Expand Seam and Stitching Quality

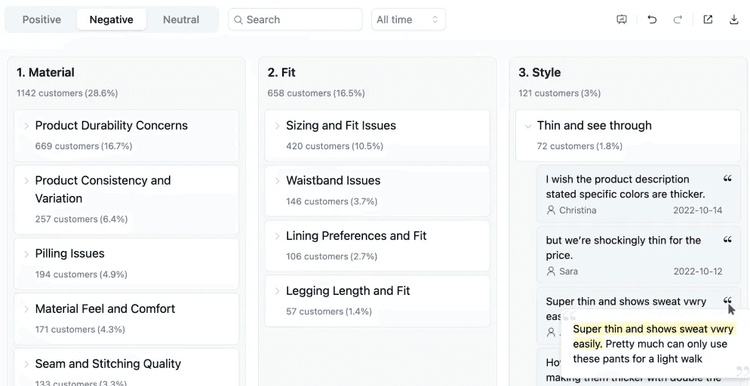tap(27, 364)
